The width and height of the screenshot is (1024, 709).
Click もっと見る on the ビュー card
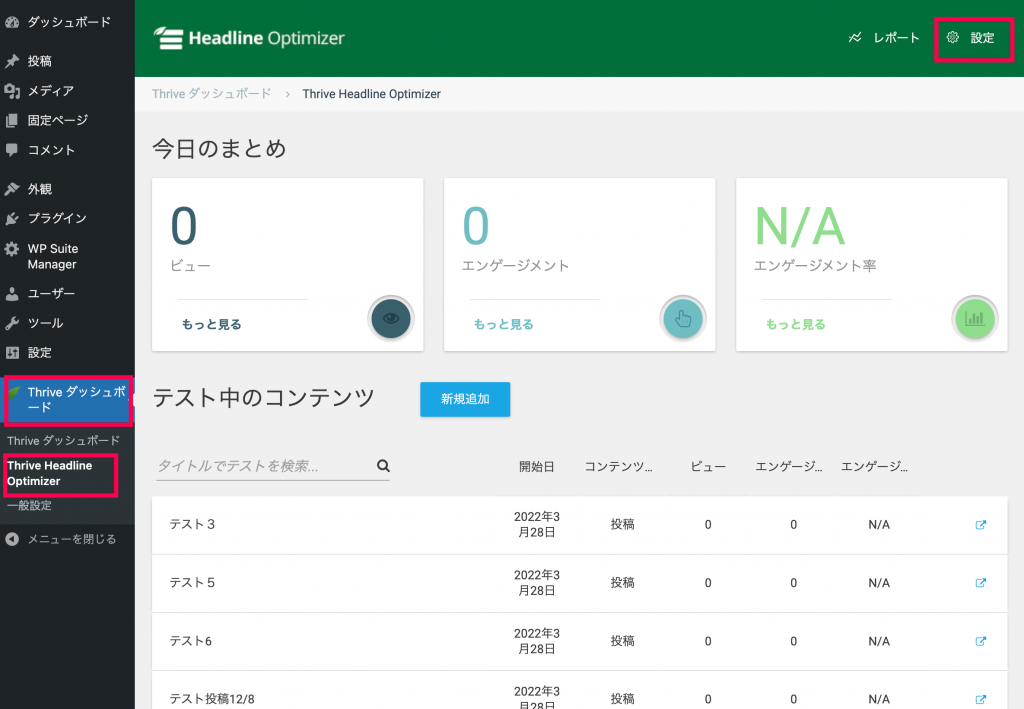(x=212, y=324)
